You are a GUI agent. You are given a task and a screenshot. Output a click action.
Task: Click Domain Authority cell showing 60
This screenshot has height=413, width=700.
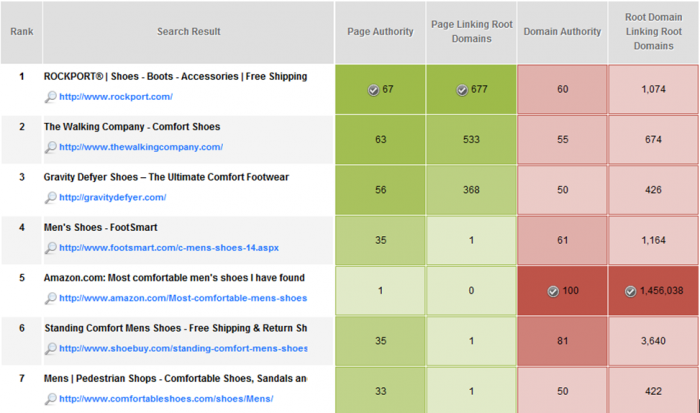coord(562,89)
